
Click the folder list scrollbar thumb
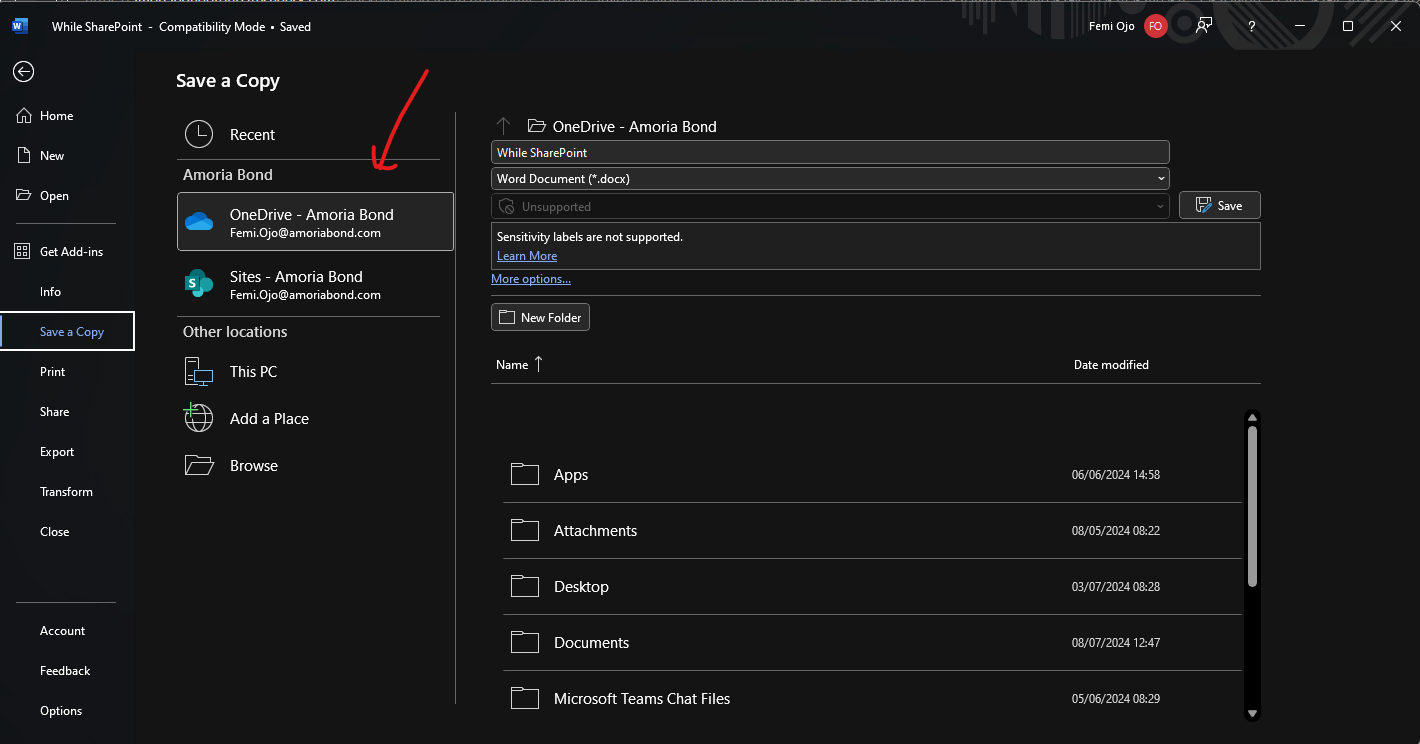click(x=1252, y=506)
